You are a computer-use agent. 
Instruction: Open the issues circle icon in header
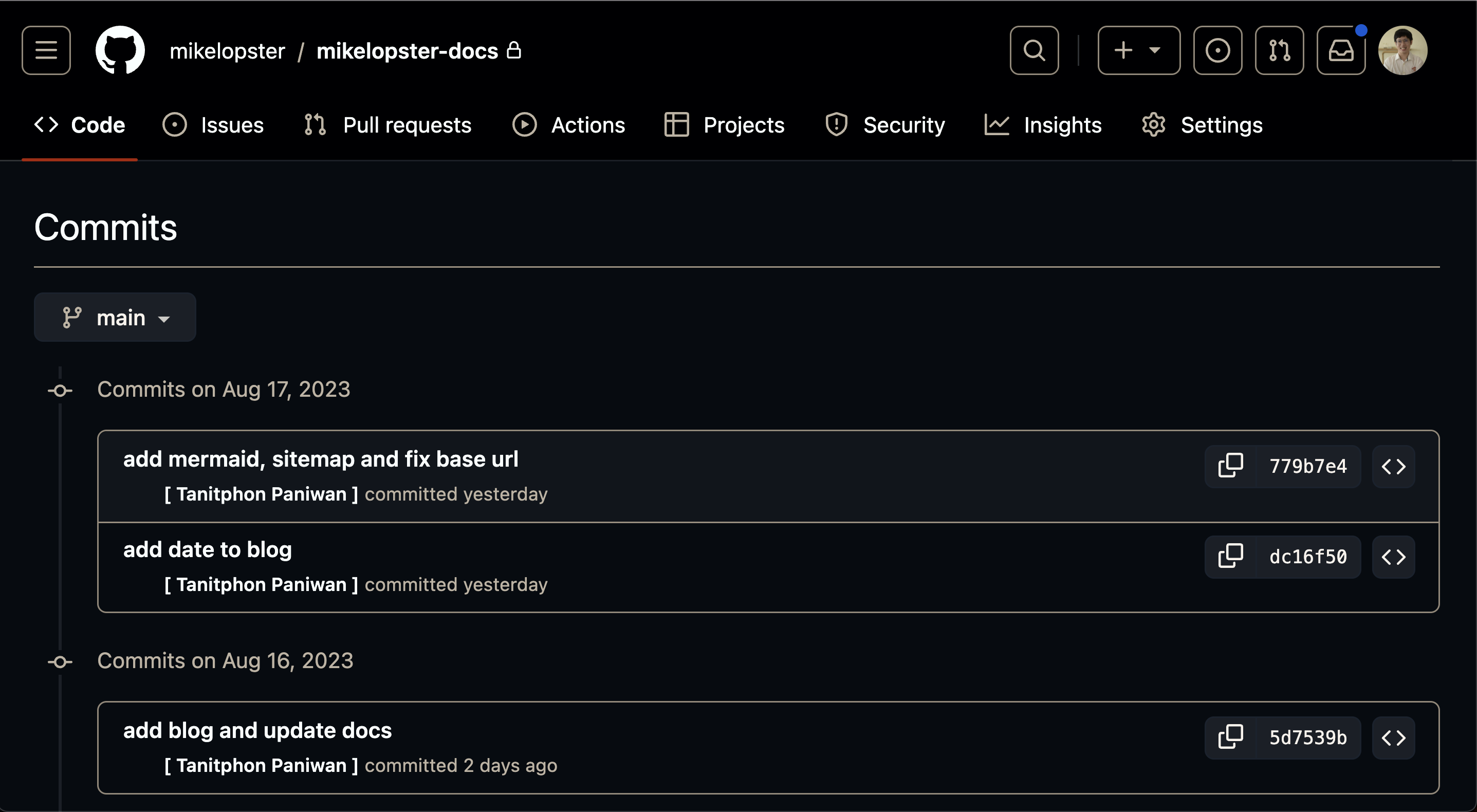coord(1217,50)
